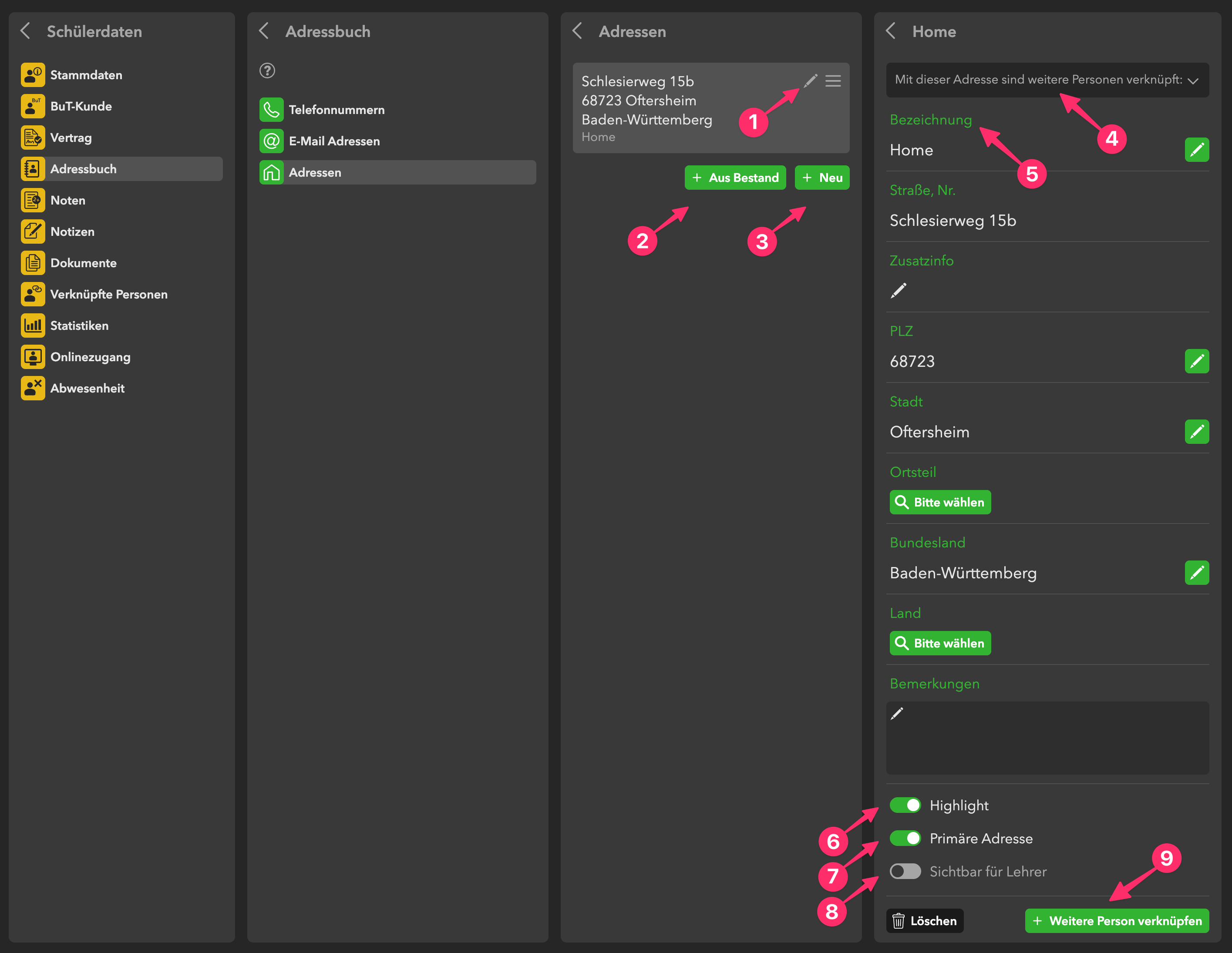
Task: Enable Sichtbar für Lehrer switch
Action: point(905,871)
